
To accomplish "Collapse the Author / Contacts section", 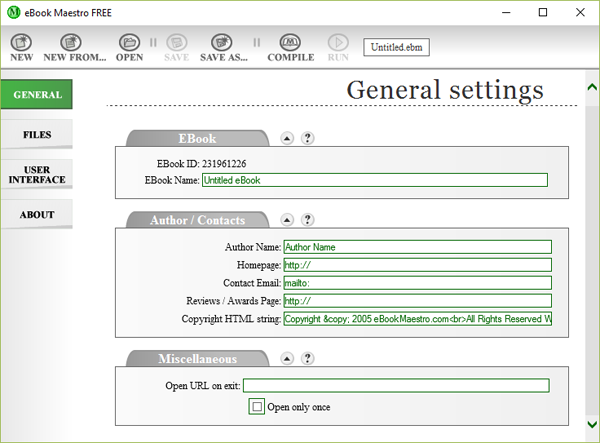I will 287,220.
